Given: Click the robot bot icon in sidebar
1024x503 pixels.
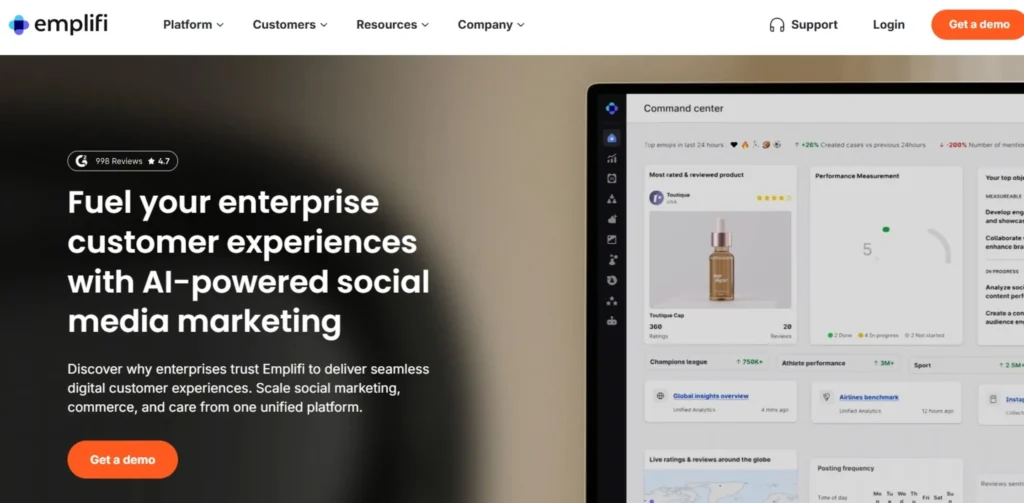Looking at the screenshot, I should tap(611, 321).
